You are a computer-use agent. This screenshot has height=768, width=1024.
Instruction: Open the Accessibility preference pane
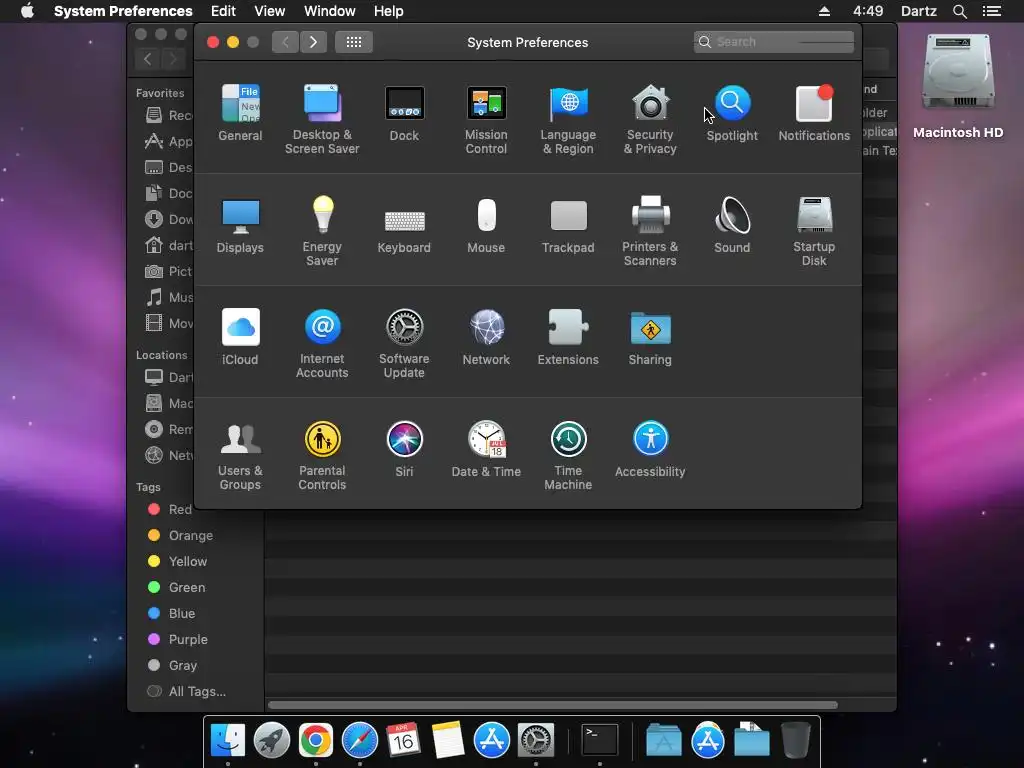click(650, 449)
